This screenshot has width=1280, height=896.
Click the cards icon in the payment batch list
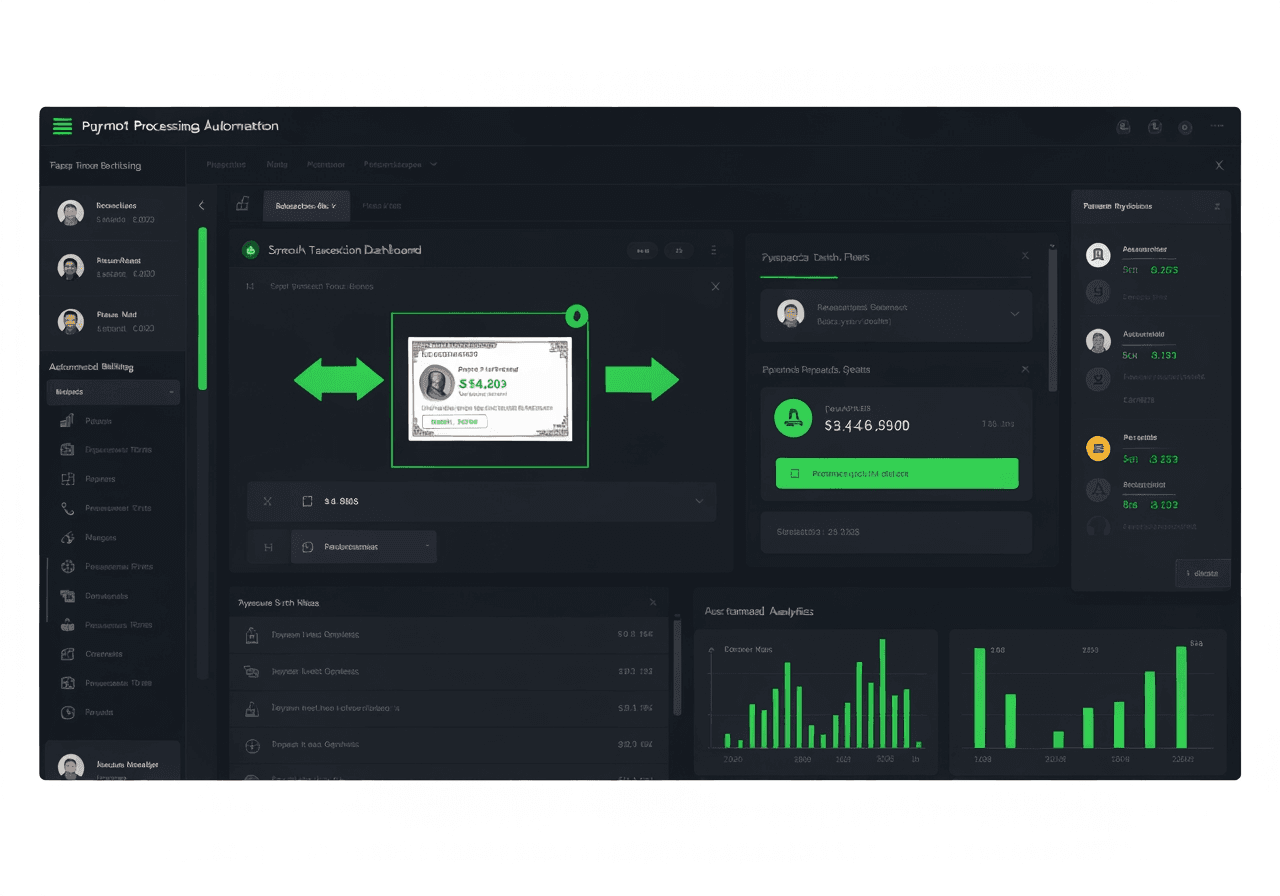tap(251, 672)
